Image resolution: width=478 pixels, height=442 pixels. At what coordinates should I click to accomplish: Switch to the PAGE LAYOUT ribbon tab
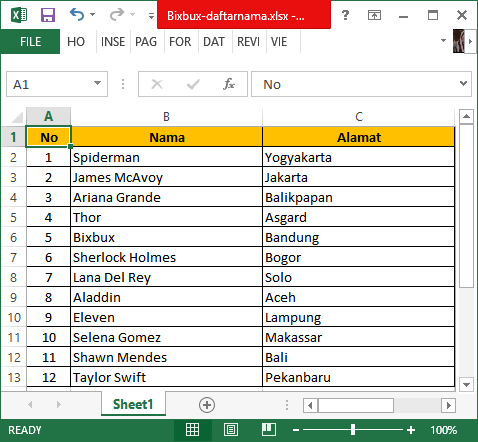[x=146, y=42]
